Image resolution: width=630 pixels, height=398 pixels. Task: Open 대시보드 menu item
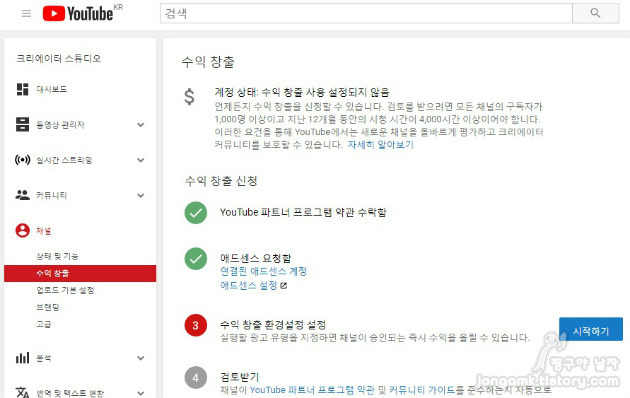tap(52, 89)
